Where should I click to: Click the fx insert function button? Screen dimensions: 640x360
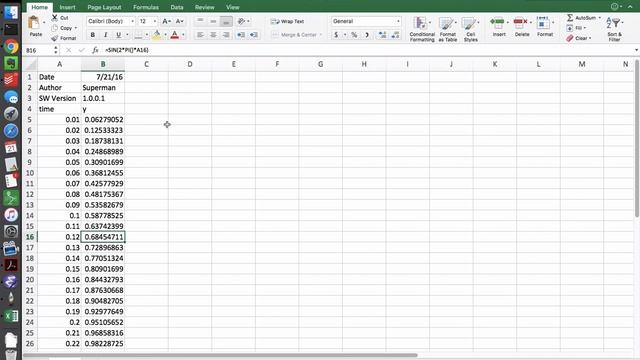(x=95, y=50)
